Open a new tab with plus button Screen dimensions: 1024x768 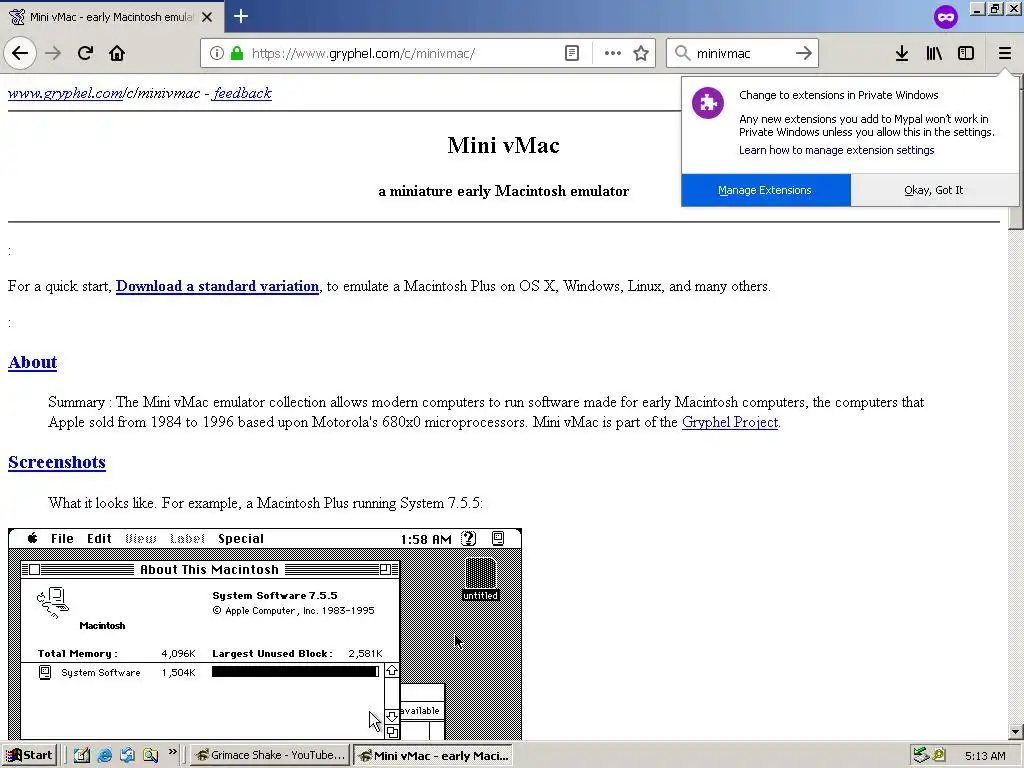point(241,16)
